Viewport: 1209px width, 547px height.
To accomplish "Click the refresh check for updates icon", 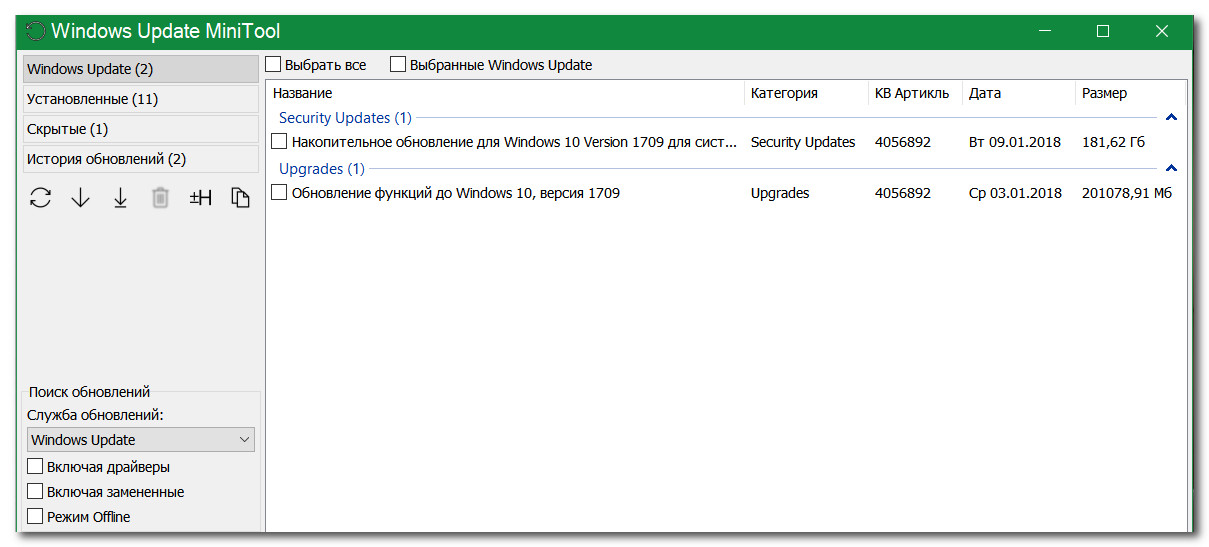I will coord(40,198).
